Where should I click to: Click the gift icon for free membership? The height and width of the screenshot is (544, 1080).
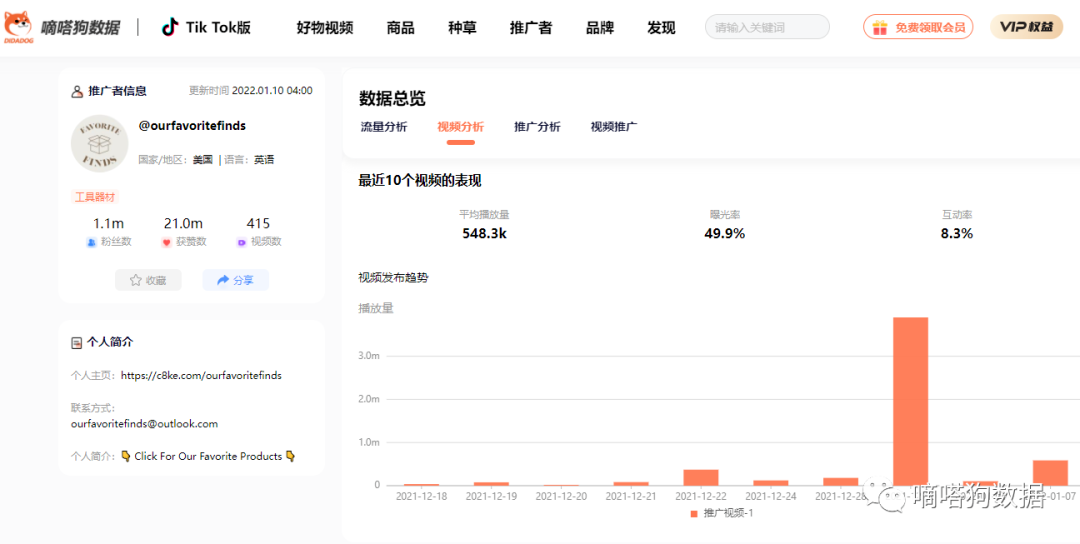pyautogui.click(x=879, y=27)
